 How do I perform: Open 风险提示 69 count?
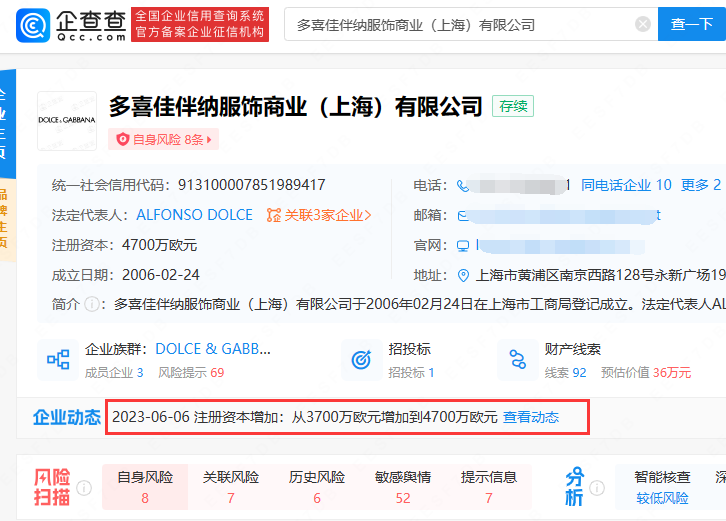[191, 373]
